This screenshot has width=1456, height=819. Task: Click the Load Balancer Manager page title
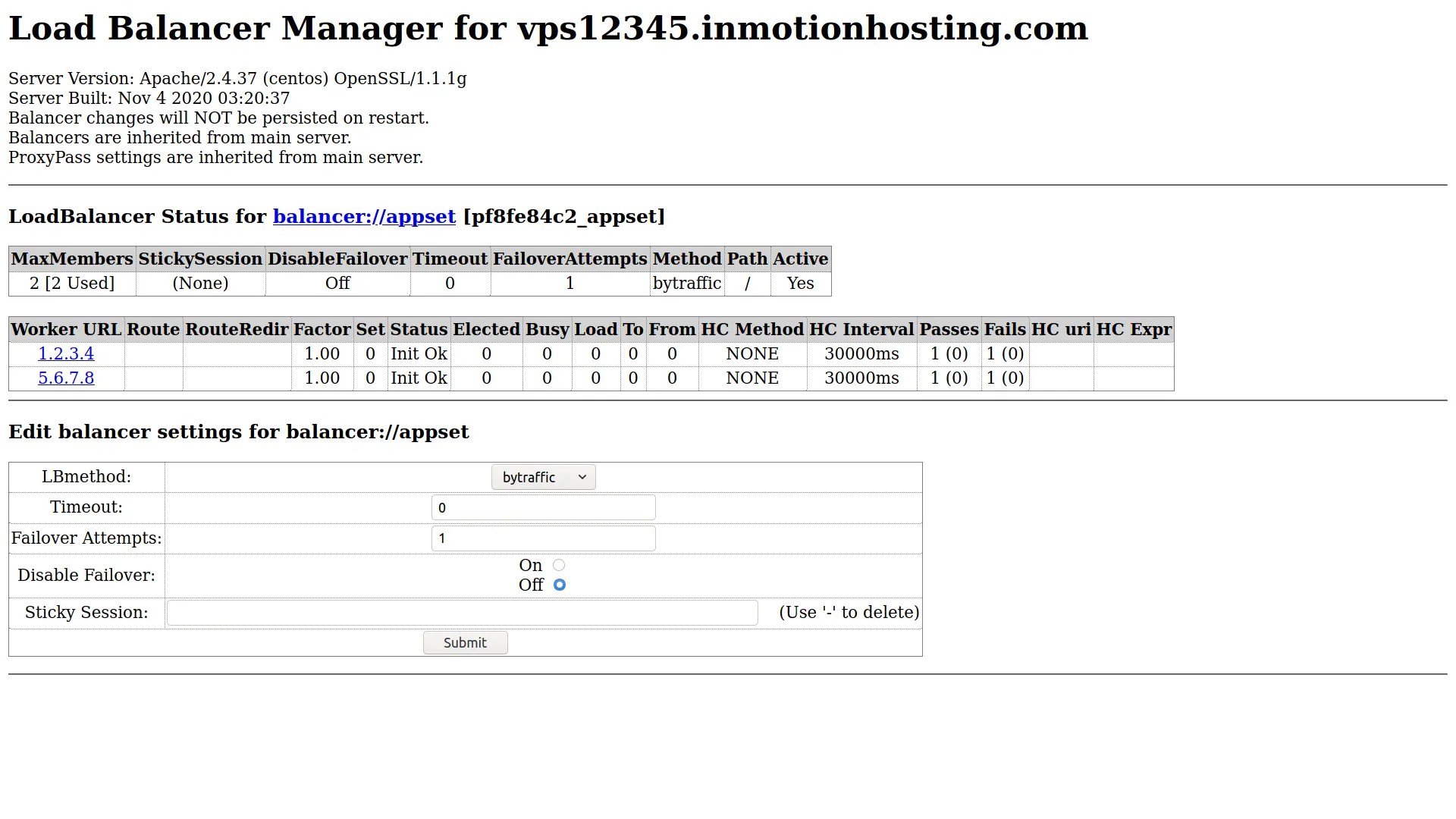tap(548, 28)
